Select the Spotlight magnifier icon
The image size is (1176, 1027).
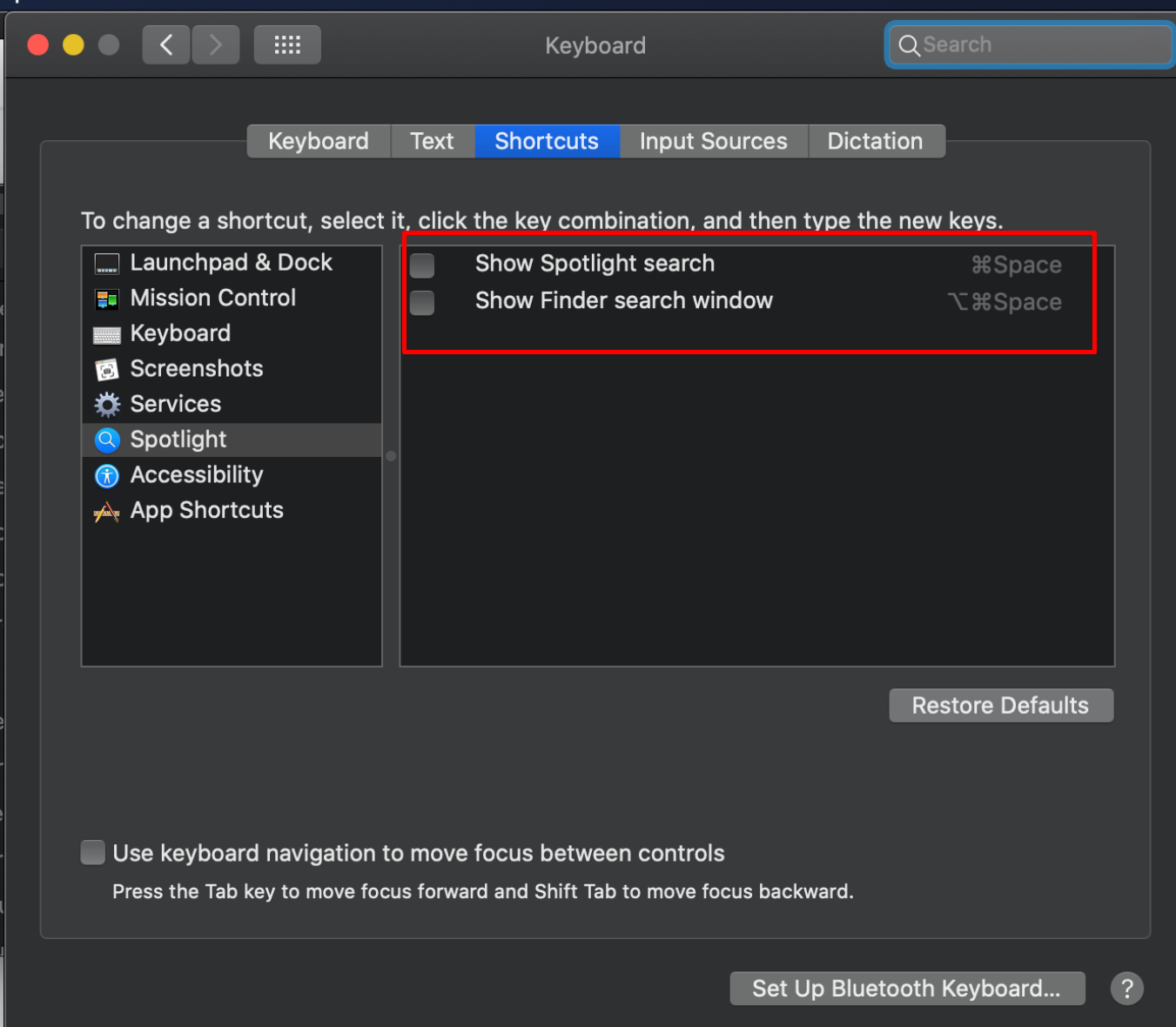[106, 440]
